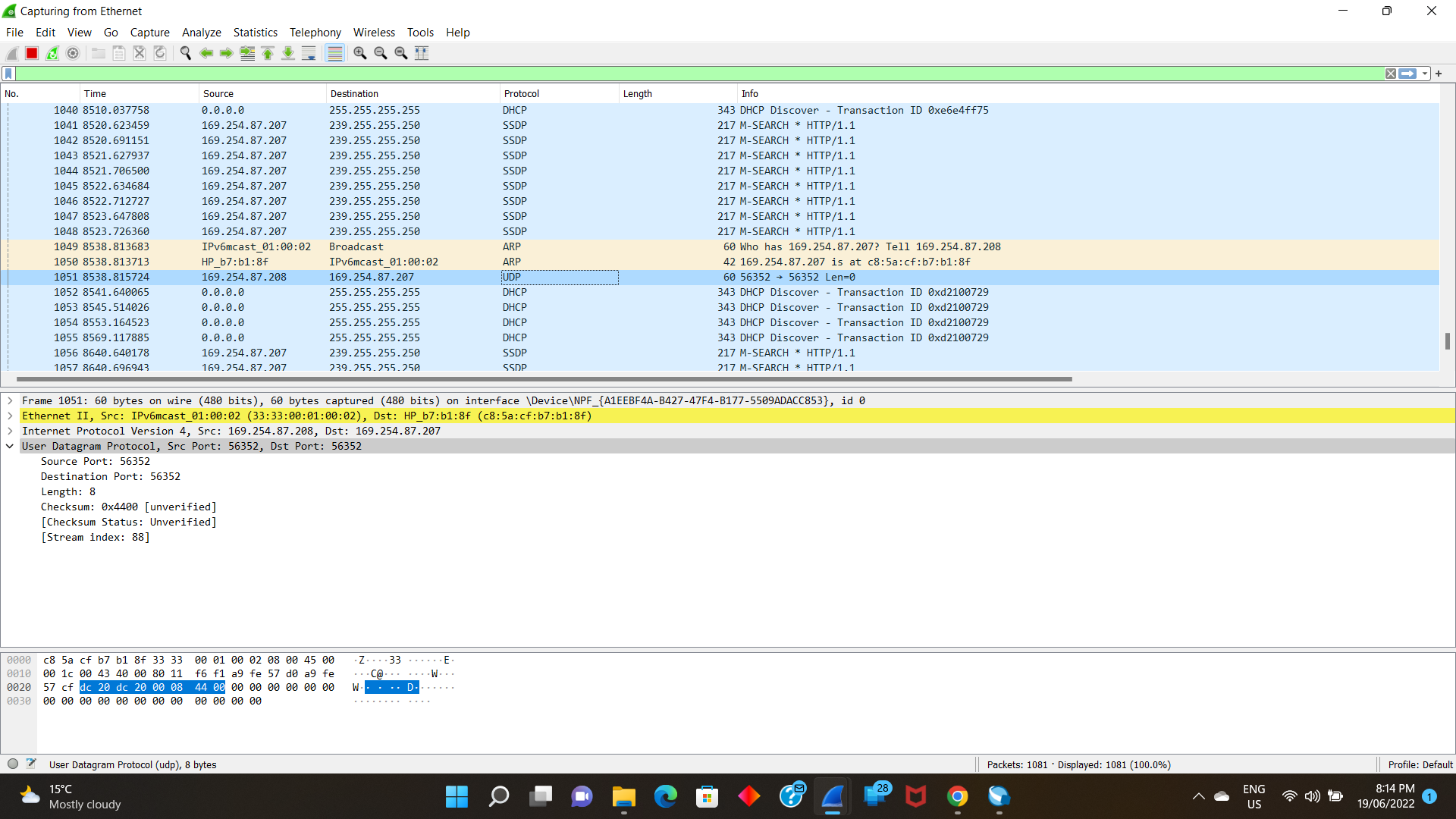Apply the display filter arrow button
Image resolution: width=1456 pixels, height=819 pixels.
(x=1407, y=74)
